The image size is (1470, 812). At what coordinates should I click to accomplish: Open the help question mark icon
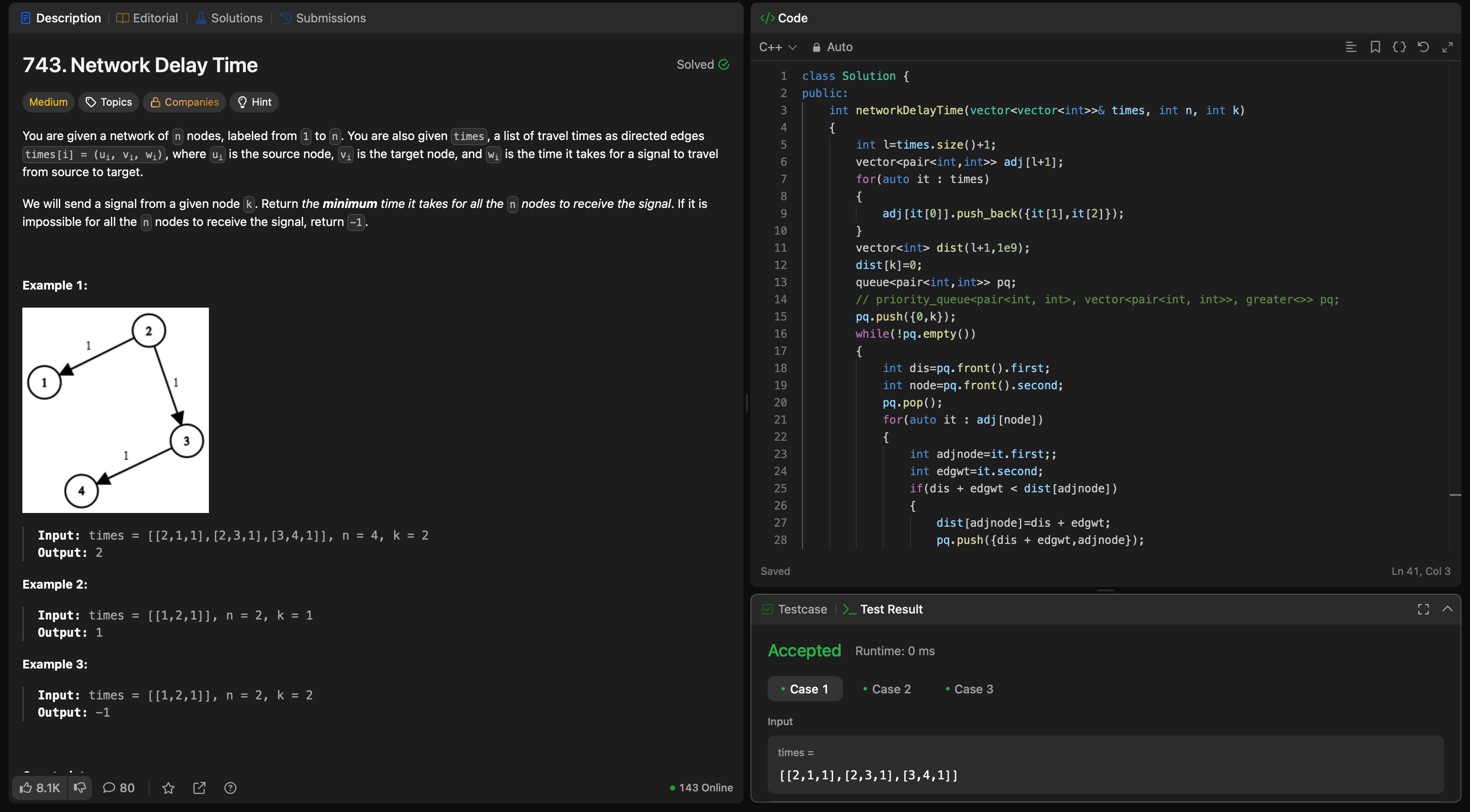[x=230, y=788]
